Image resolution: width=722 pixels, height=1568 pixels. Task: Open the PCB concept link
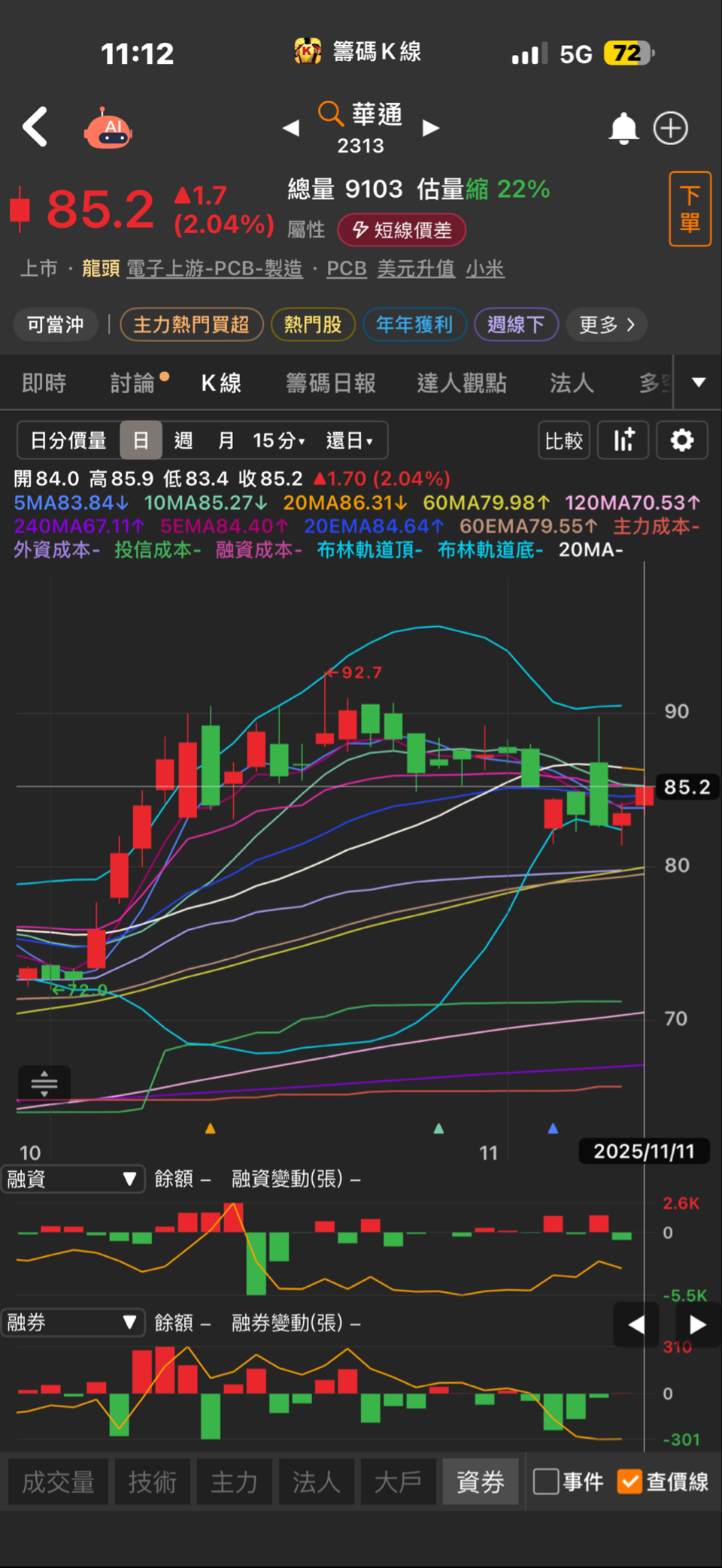pyautogui.click(x=347, y=268)
